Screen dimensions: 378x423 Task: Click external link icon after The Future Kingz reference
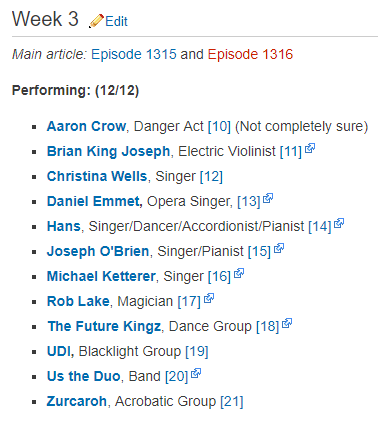click(287, 323)
